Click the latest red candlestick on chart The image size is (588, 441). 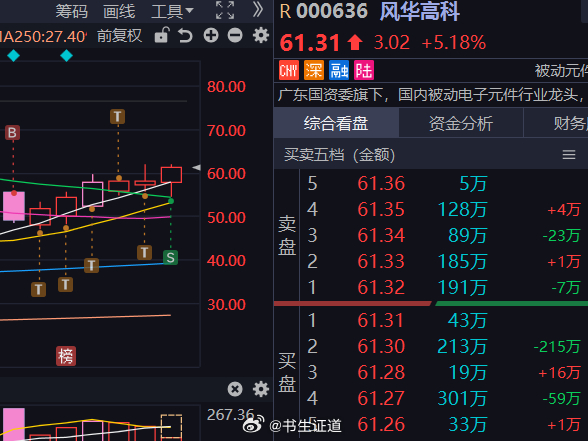(171, 175)
